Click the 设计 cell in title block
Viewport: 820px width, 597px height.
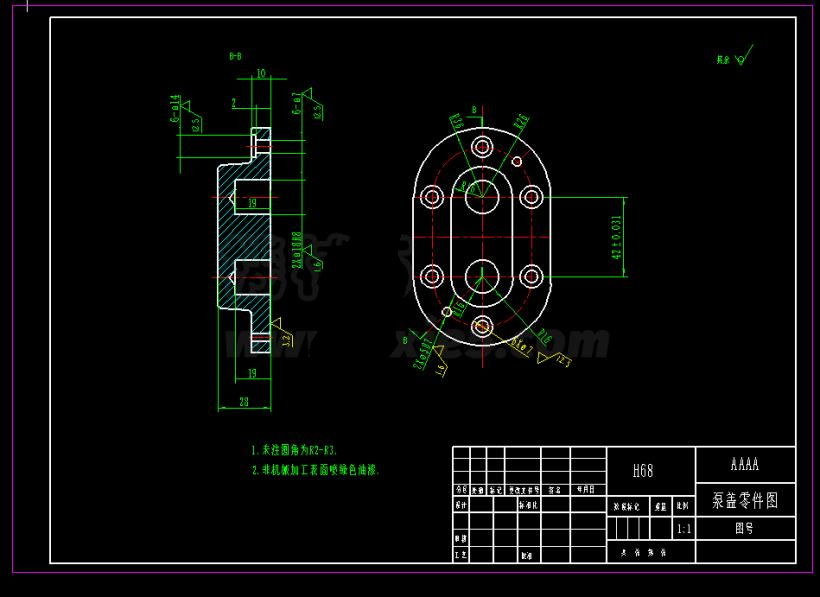(461, 506)
